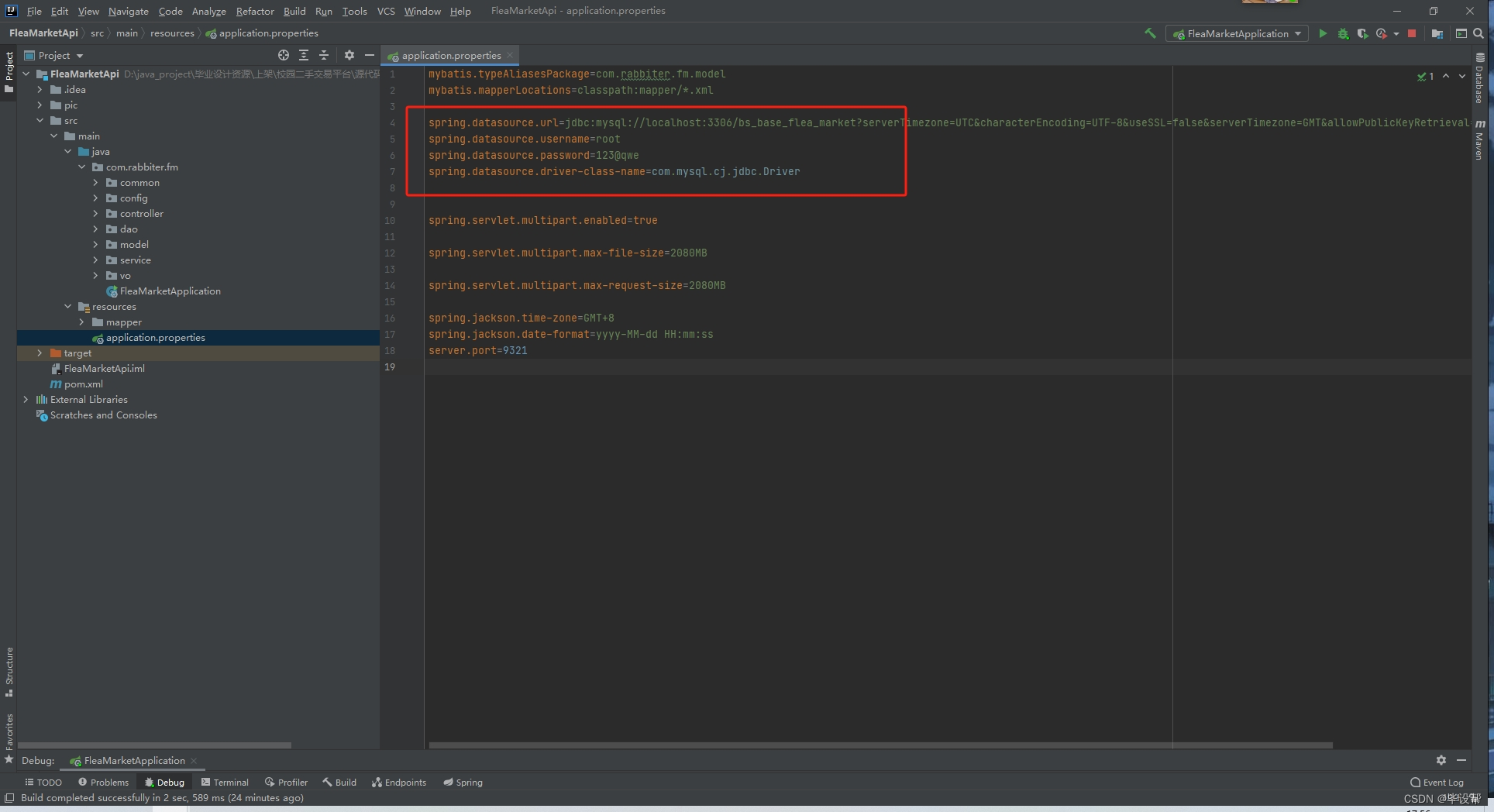Toggle tool window bars icon in status bar
1494x812 pixels.
click(9, 798)
